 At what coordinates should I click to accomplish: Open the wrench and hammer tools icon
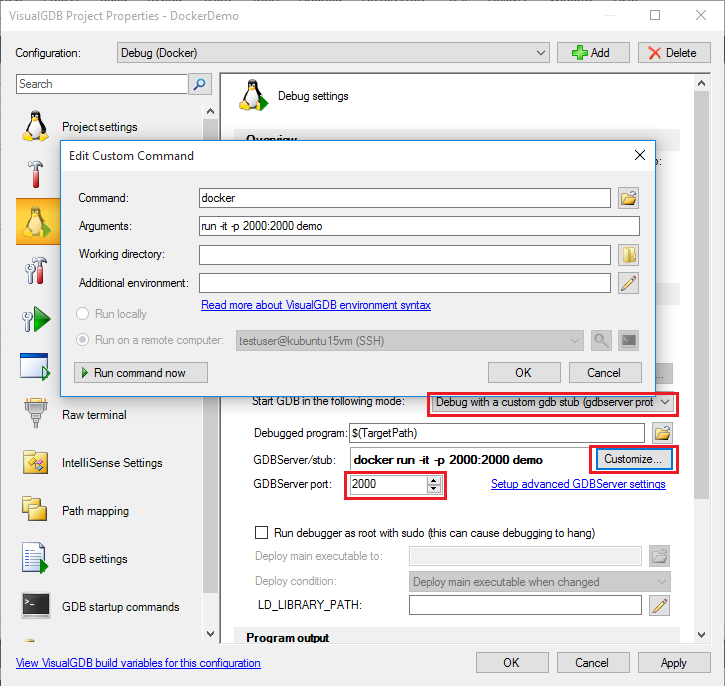click(x=36, y=270)
